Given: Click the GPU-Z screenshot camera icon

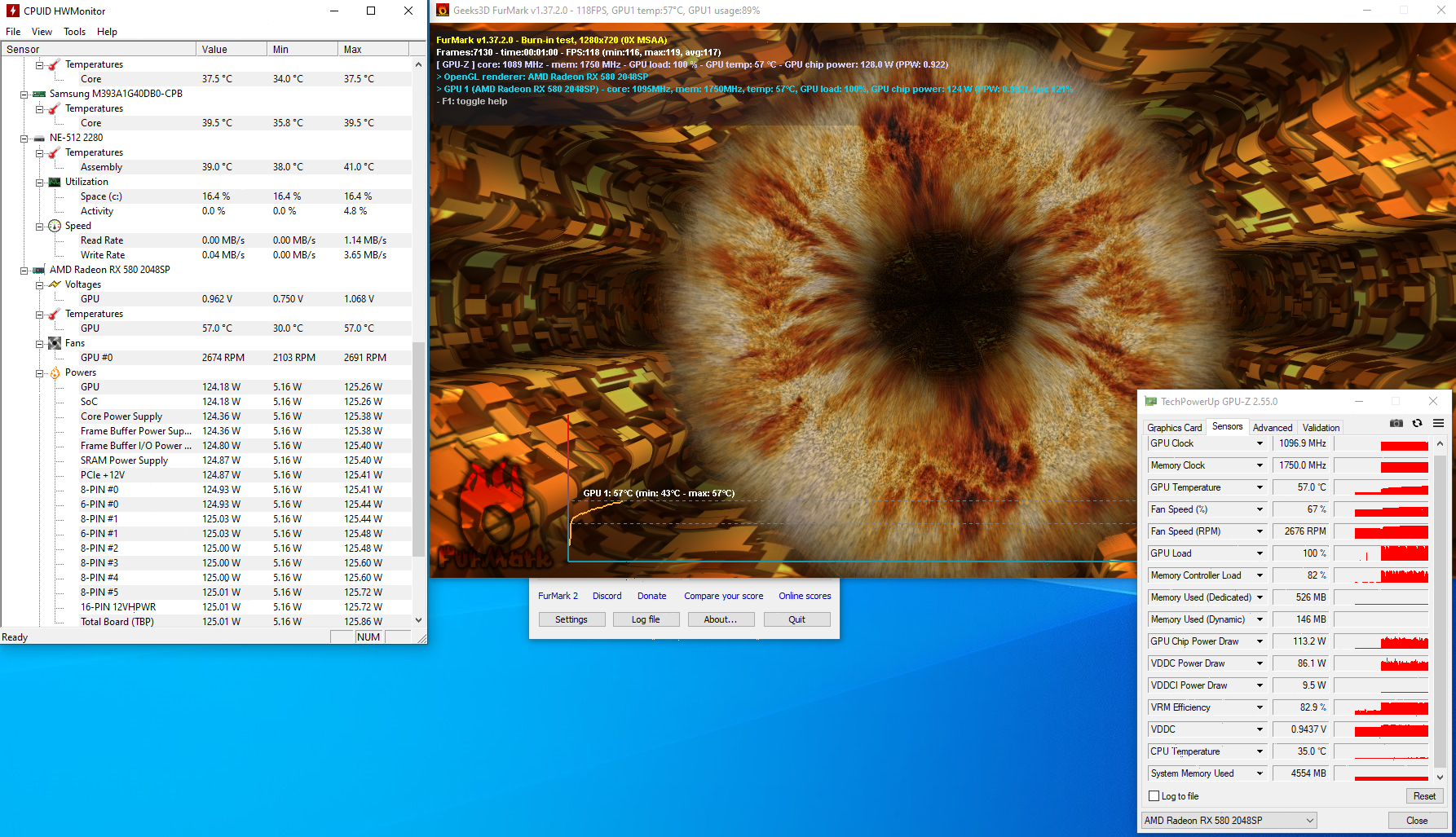Looking at the screenshot, I should pyautogui.click(x=1396, y=423).
